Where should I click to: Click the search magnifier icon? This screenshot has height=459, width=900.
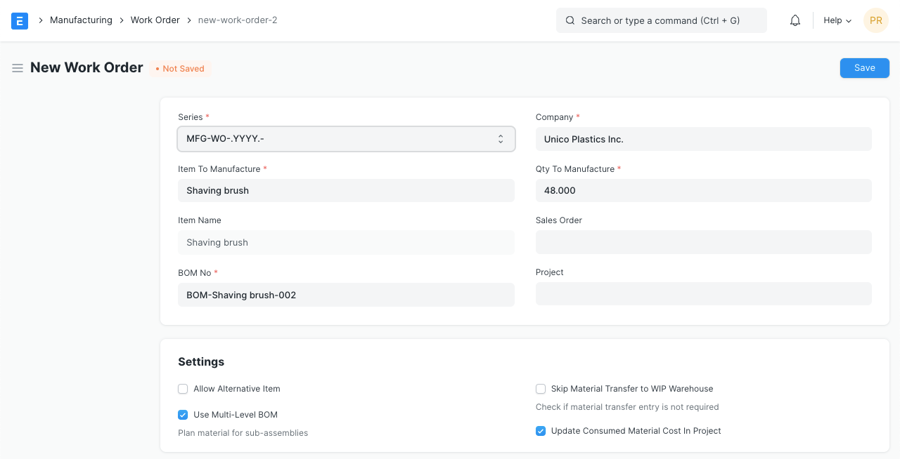570,20
